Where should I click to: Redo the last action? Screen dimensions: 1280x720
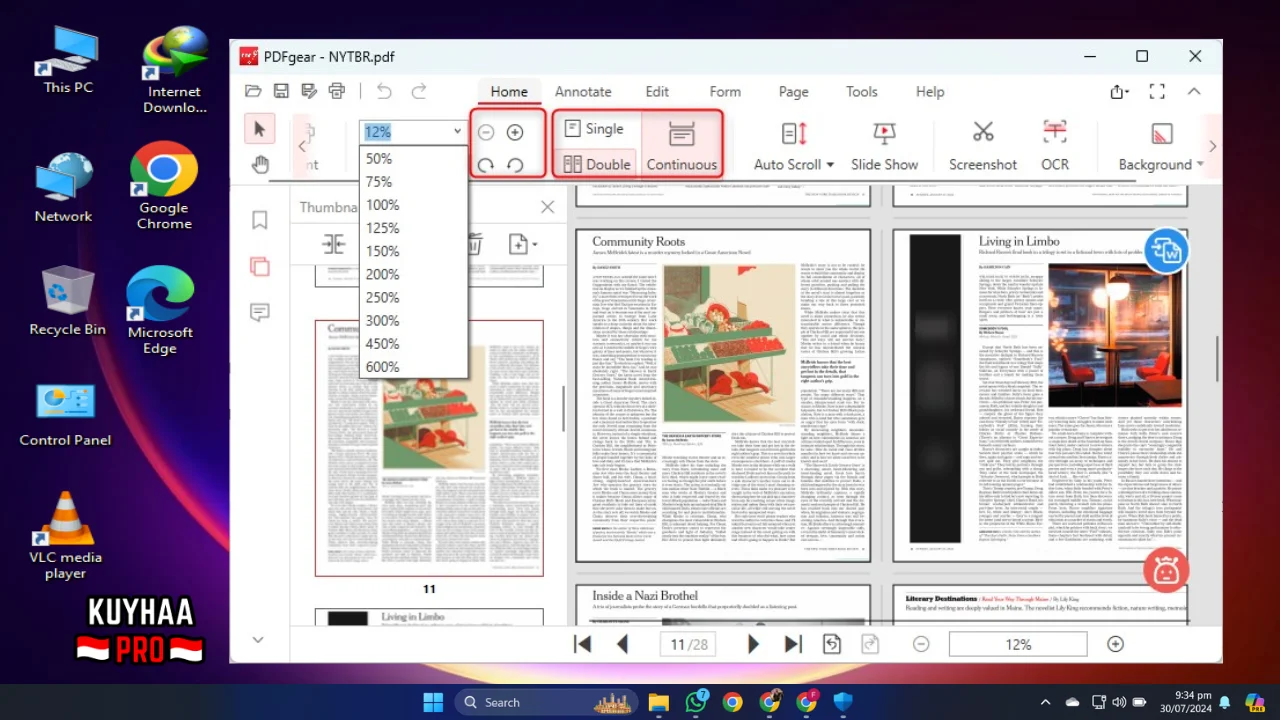point(419,91)
